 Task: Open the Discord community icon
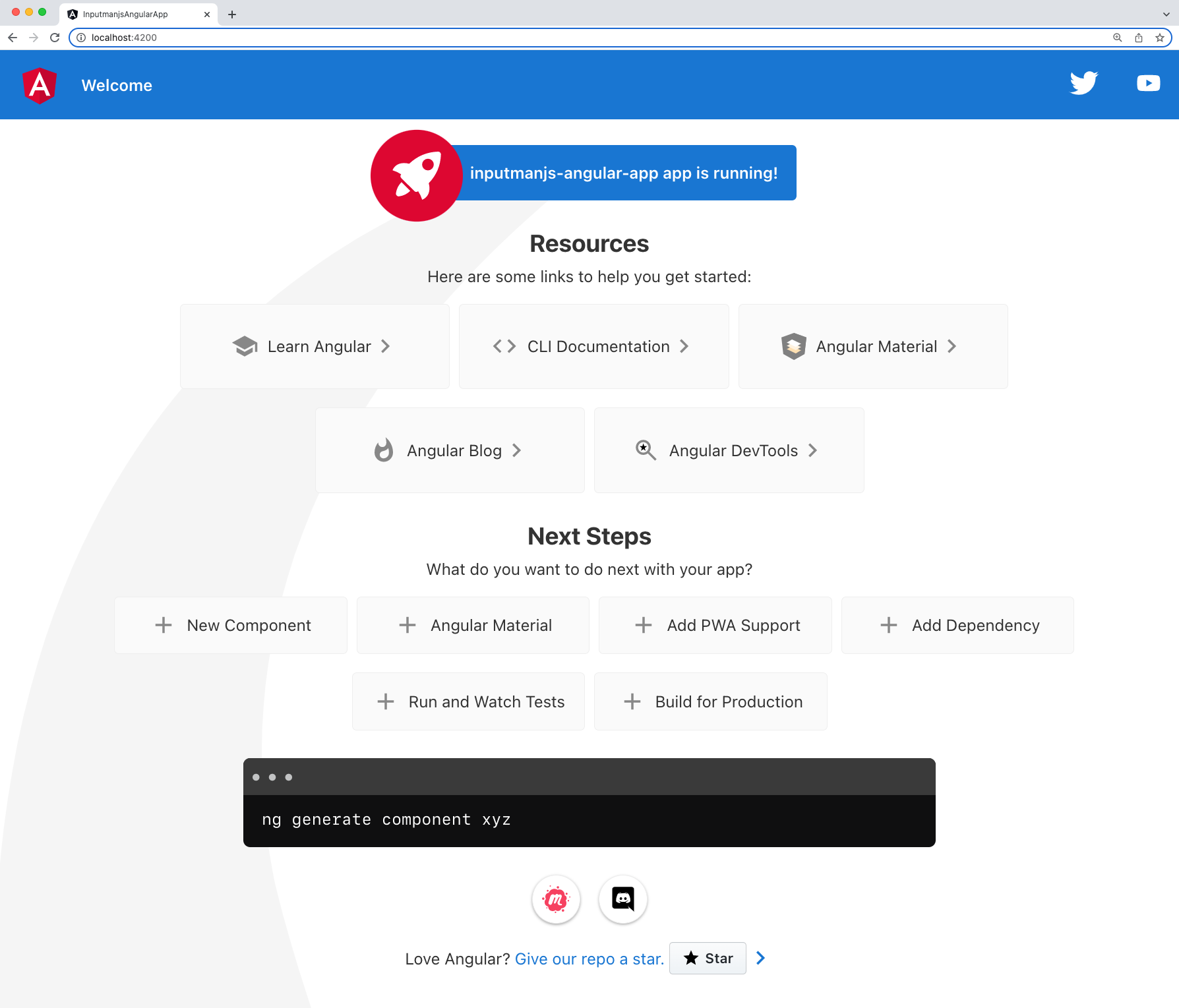[x=623, y=899]
